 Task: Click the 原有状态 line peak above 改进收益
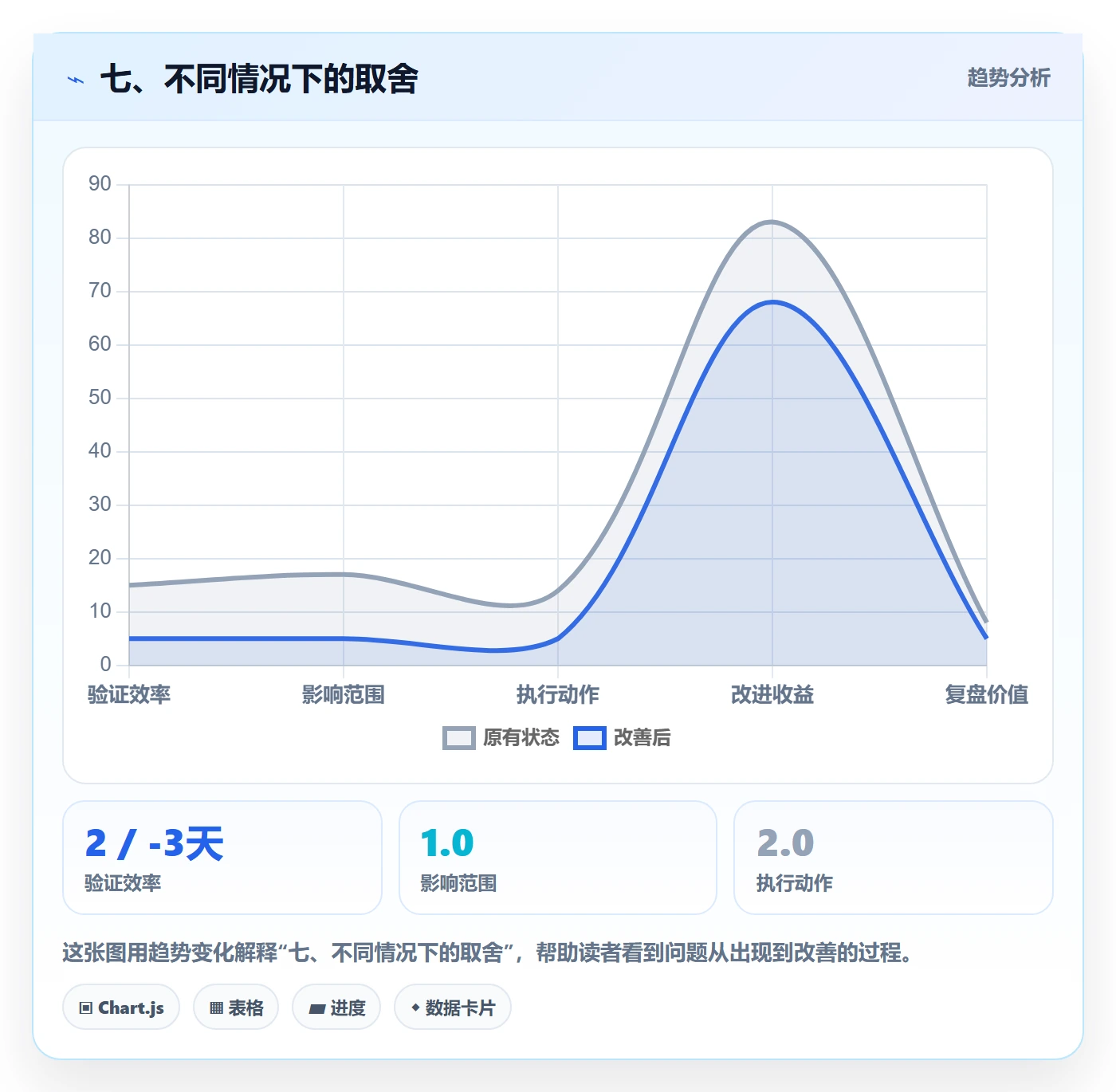pyautogui.click(x=772, y=222)
